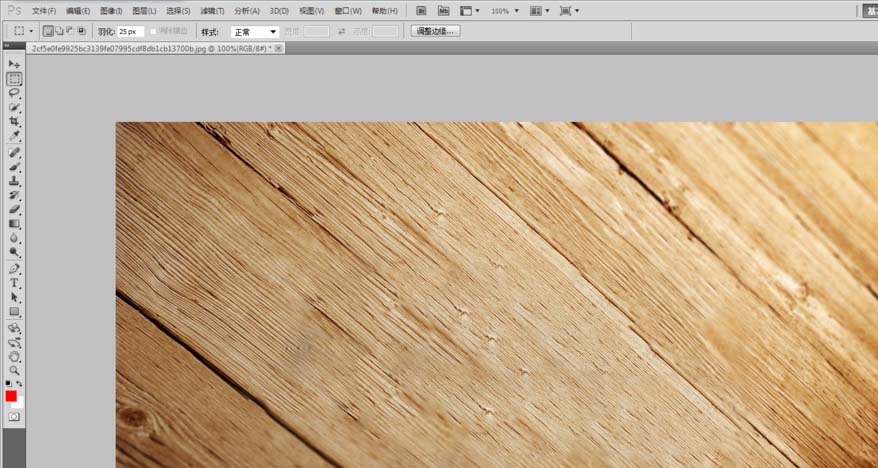878x468 pixels.
Task: Switch to Intersect with selection mode
Action: 82,31
